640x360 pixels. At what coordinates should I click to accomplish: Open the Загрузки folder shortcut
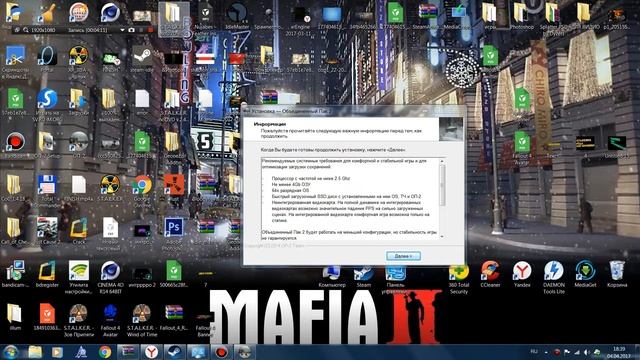coord(78,102)
